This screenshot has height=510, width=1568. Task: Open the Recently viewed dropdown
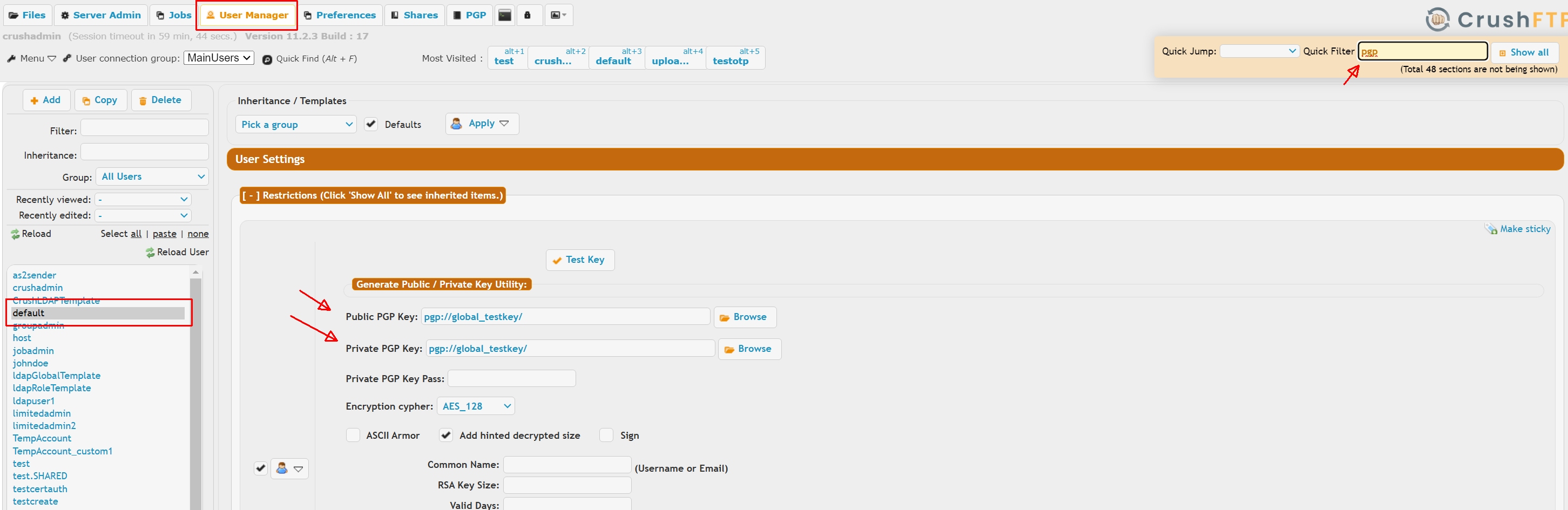[143, 199]
